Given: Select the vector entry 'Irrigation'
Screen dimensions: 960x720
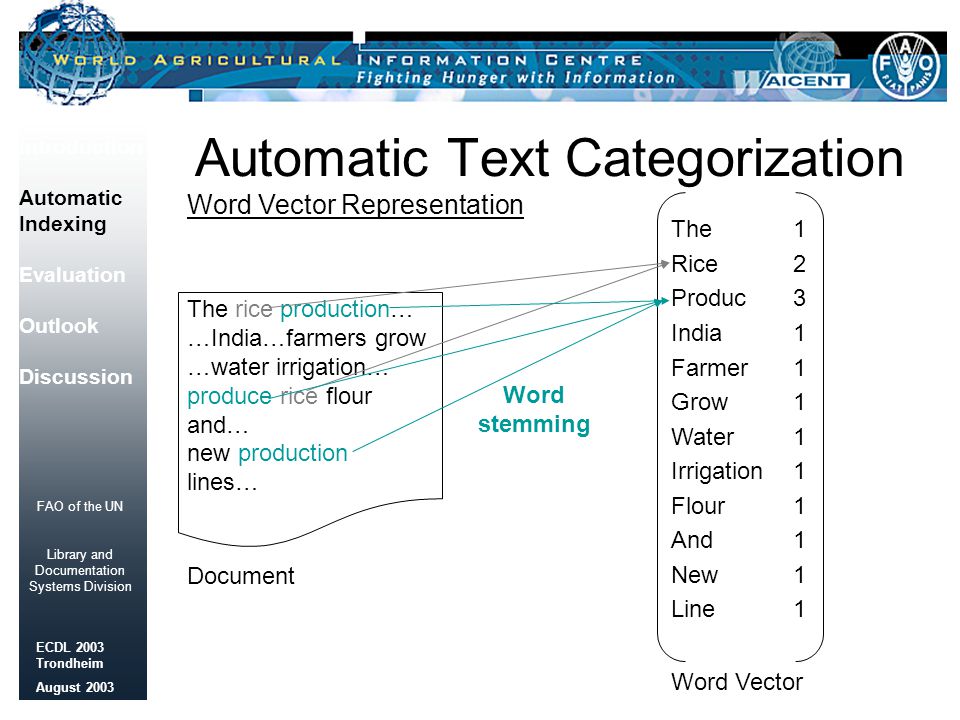Looking at the screenshot, I should tap(717, 471).
